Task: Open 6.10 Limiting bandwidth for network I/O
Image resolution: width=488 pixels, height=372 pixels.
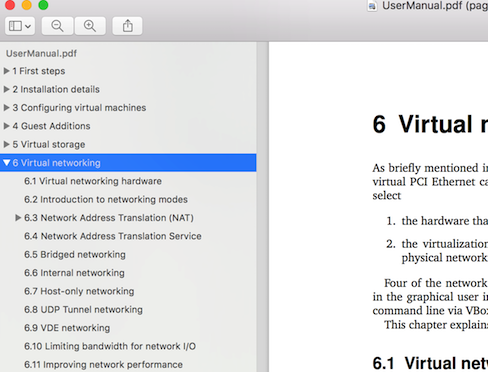Action: point(110,346)
